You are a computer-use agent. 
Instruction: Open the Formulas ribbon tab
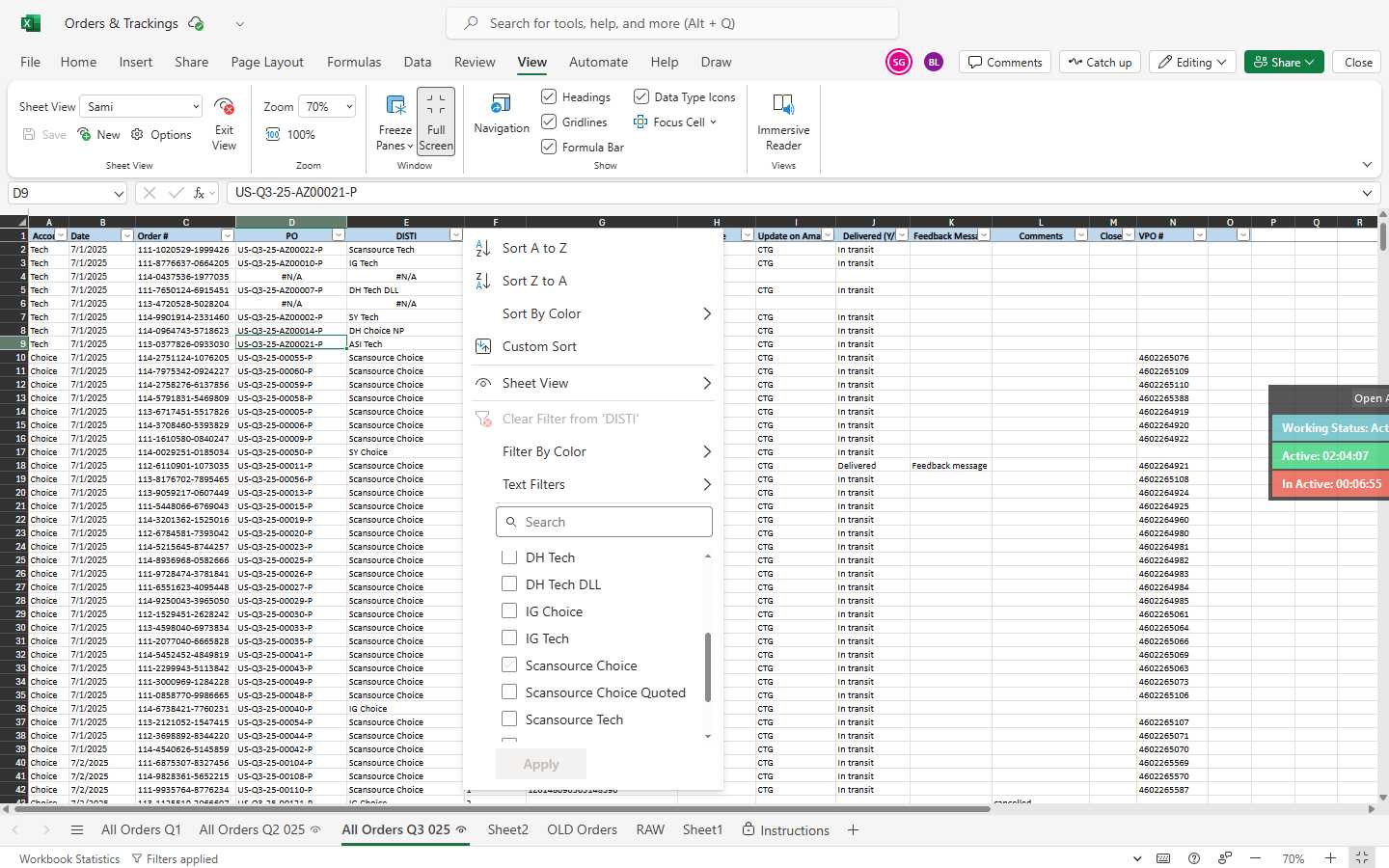(x=354, y=62)
